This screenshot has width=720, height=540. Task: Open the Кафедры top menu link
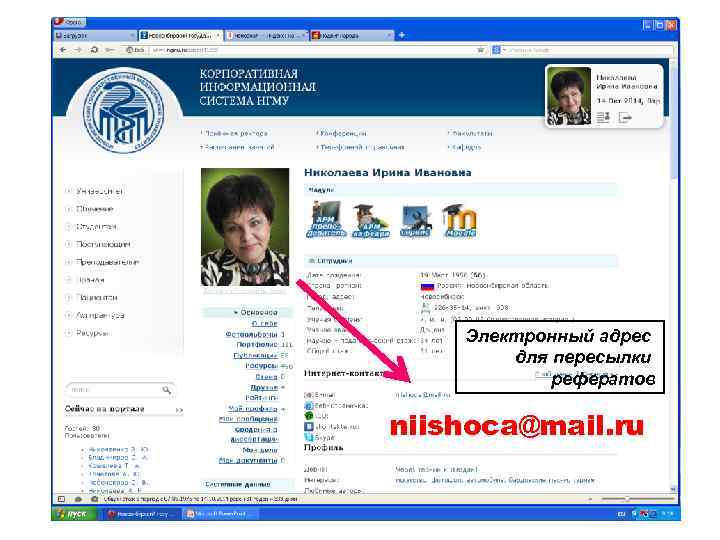pyautogui.click(x=465, y=147)
